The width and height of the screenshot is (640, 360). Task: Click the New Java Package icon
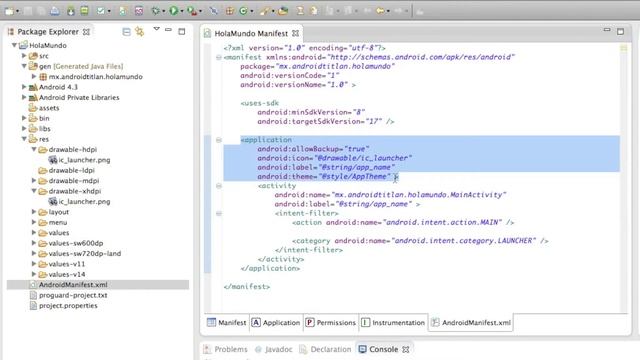[230, 11]
